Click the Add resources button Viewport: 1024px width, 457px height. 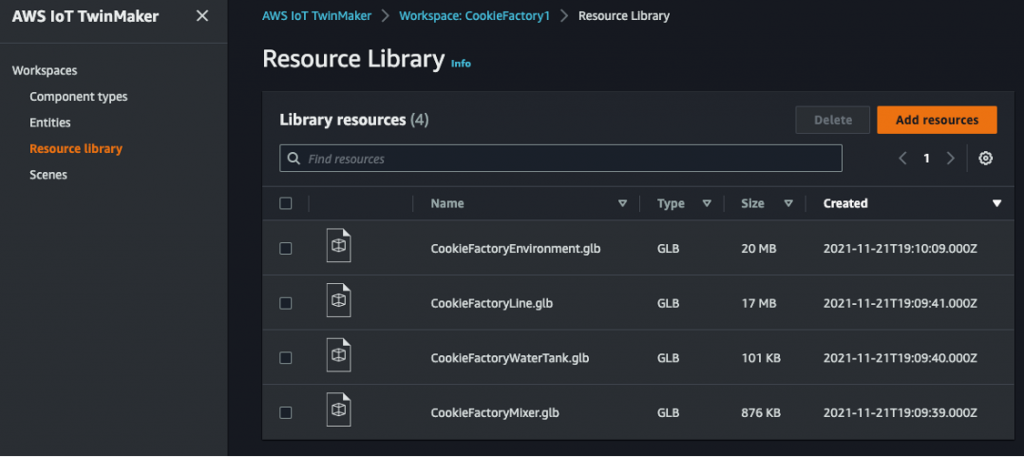936,120
